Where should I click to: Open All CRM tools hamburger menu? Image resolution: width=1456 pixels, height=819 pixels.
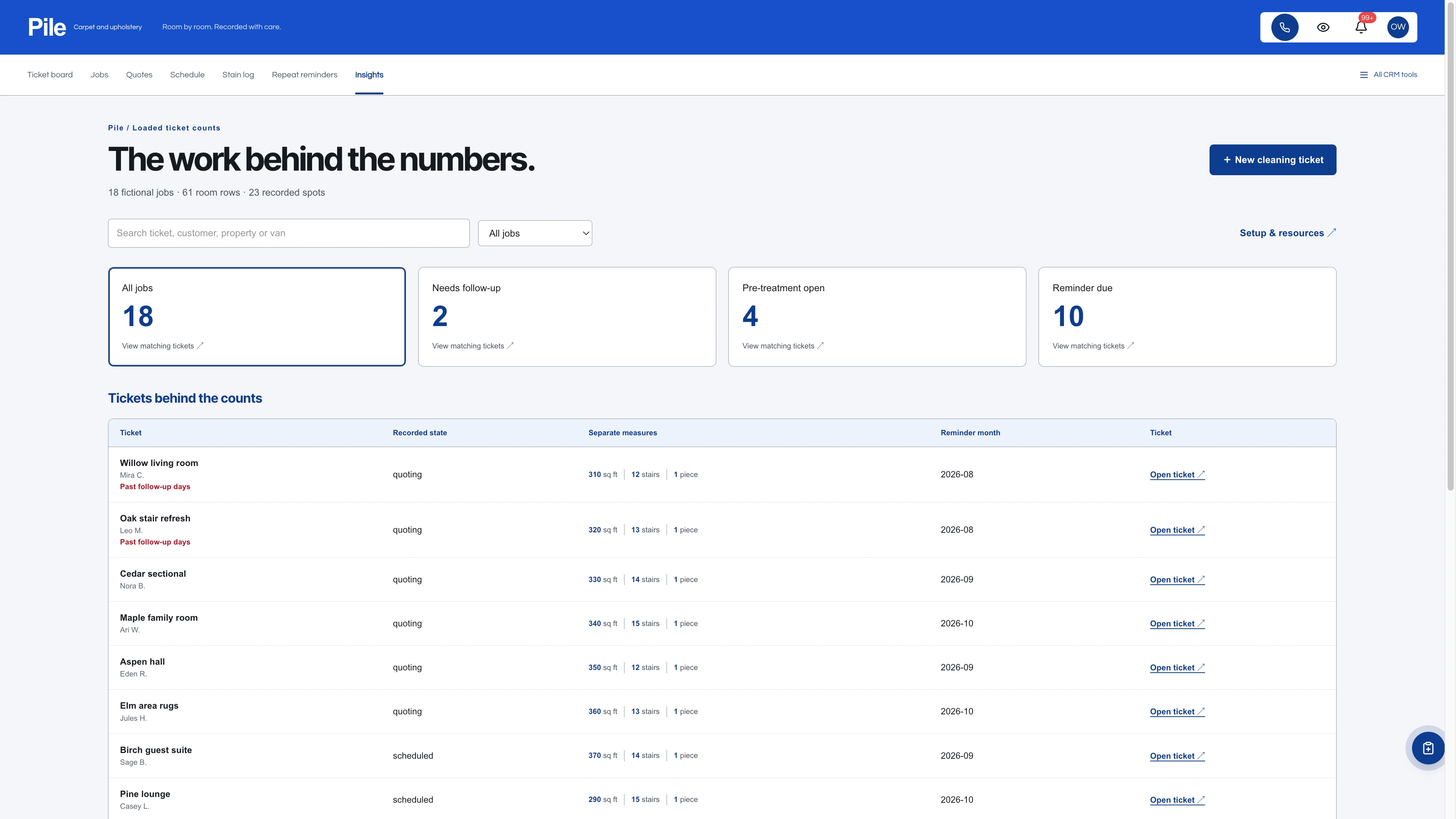1388,75
